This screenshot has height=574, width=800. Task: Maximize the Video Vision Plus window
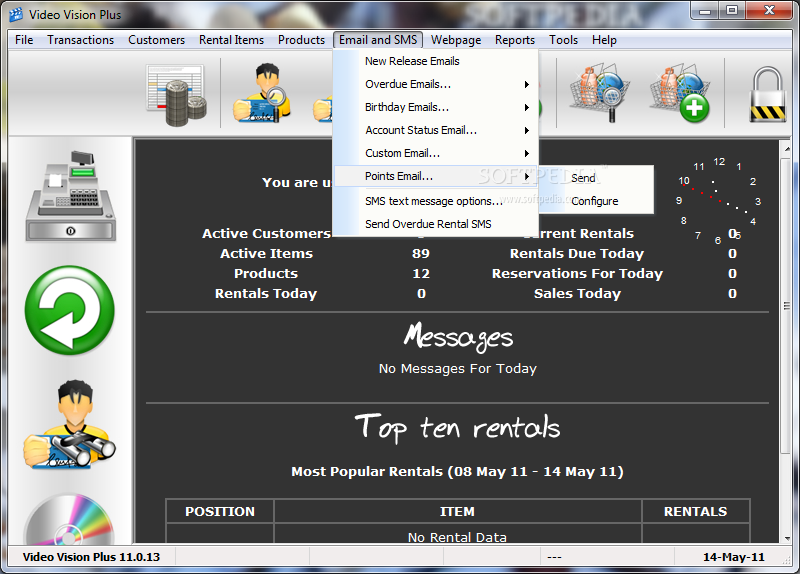point(732,11)
